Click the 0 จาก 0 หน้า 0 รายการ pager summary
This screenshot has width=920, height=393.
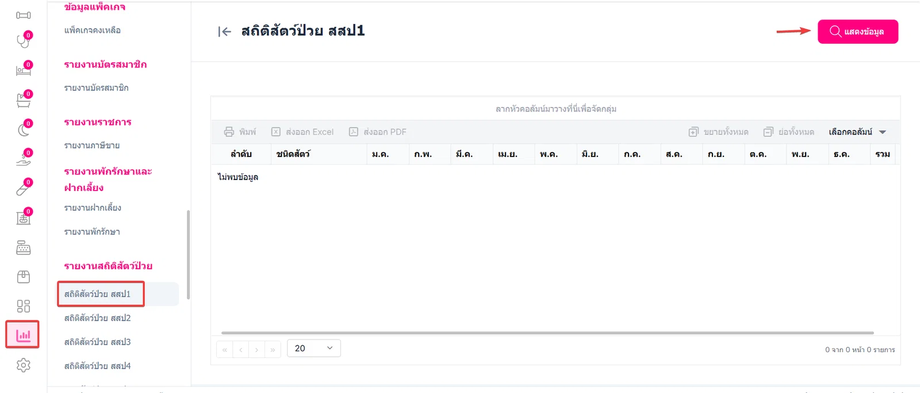(860, 350)
